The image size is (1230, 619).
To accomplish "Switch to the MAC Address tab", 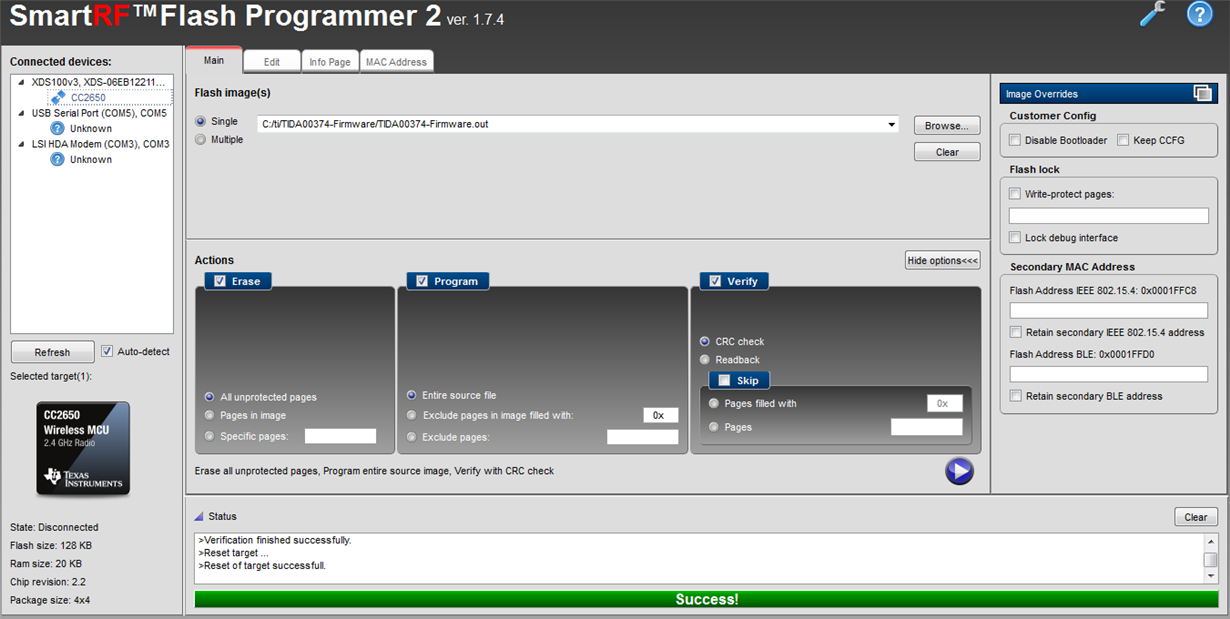I will click(396, 62).
